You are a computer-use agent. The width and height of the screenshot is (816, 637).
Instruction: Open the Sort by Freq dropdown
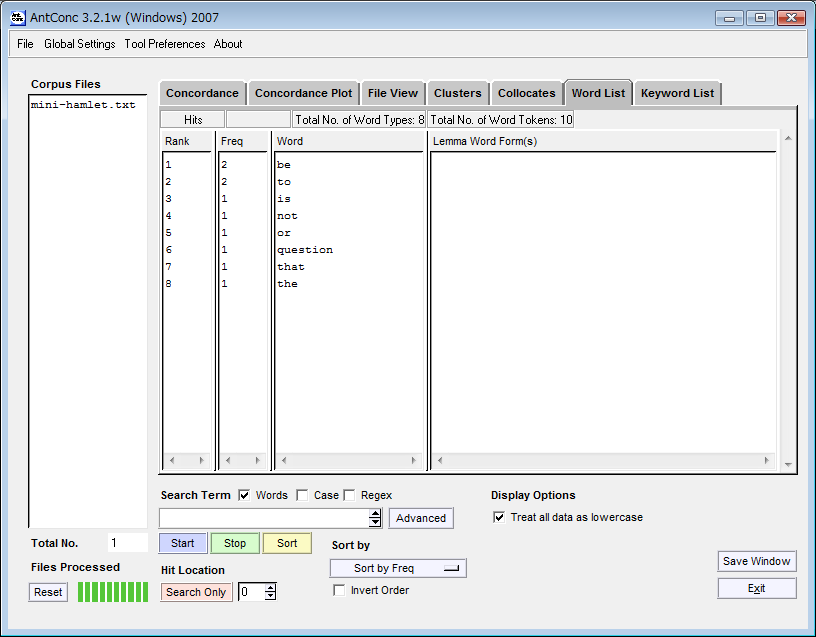pos(397,568)
